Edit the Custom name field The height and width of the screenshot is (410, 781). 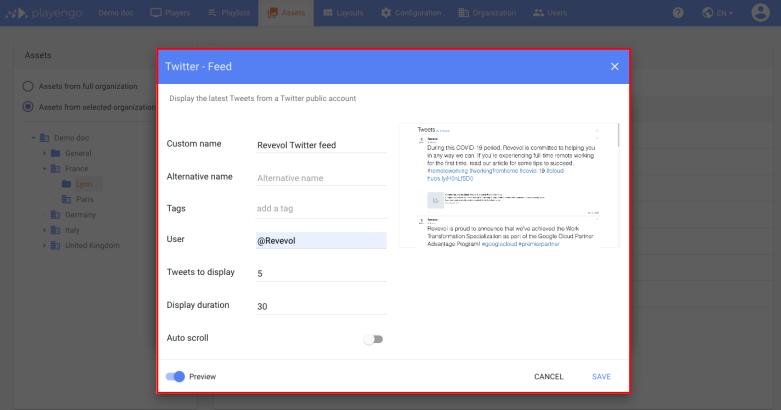[x=321, y=145]
